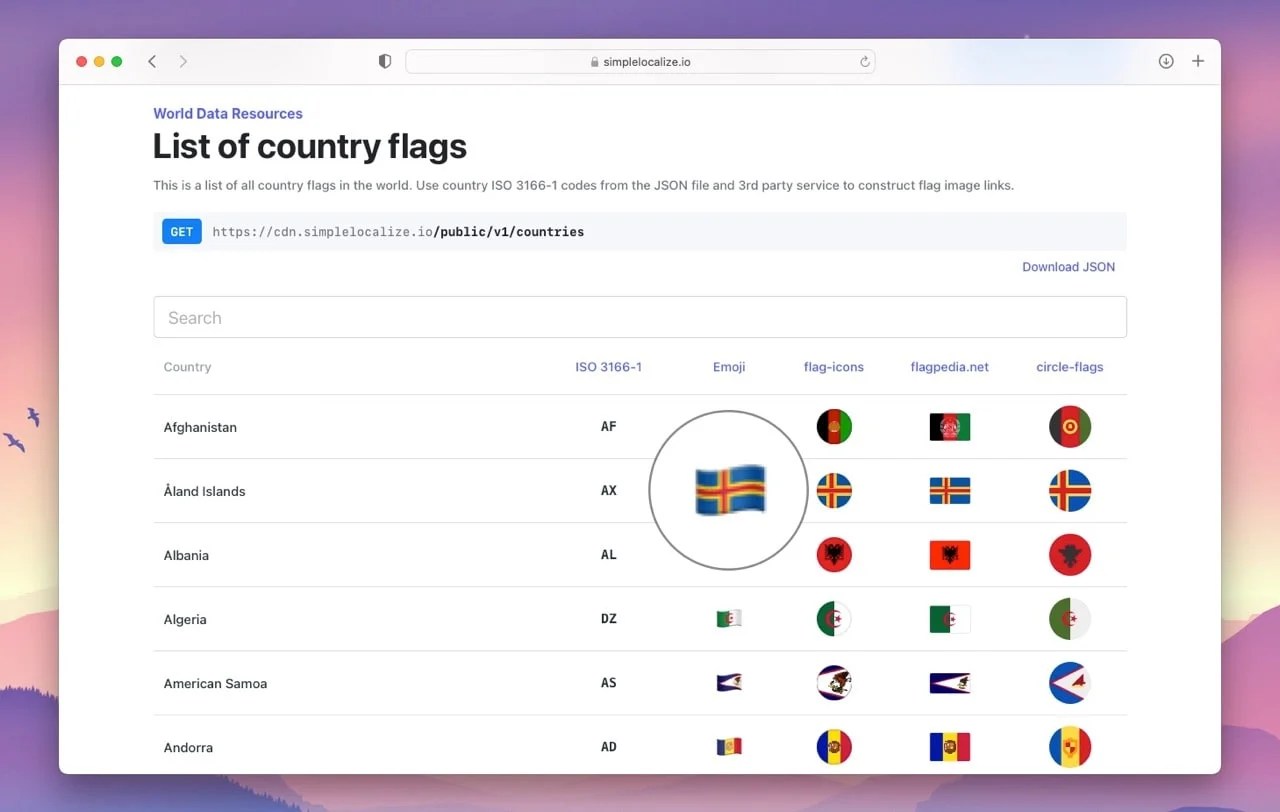The width and height of the screenshot is (1280, 812).
Task: Click the Algeria emoji flag
Action: click(x=728, y=618)
